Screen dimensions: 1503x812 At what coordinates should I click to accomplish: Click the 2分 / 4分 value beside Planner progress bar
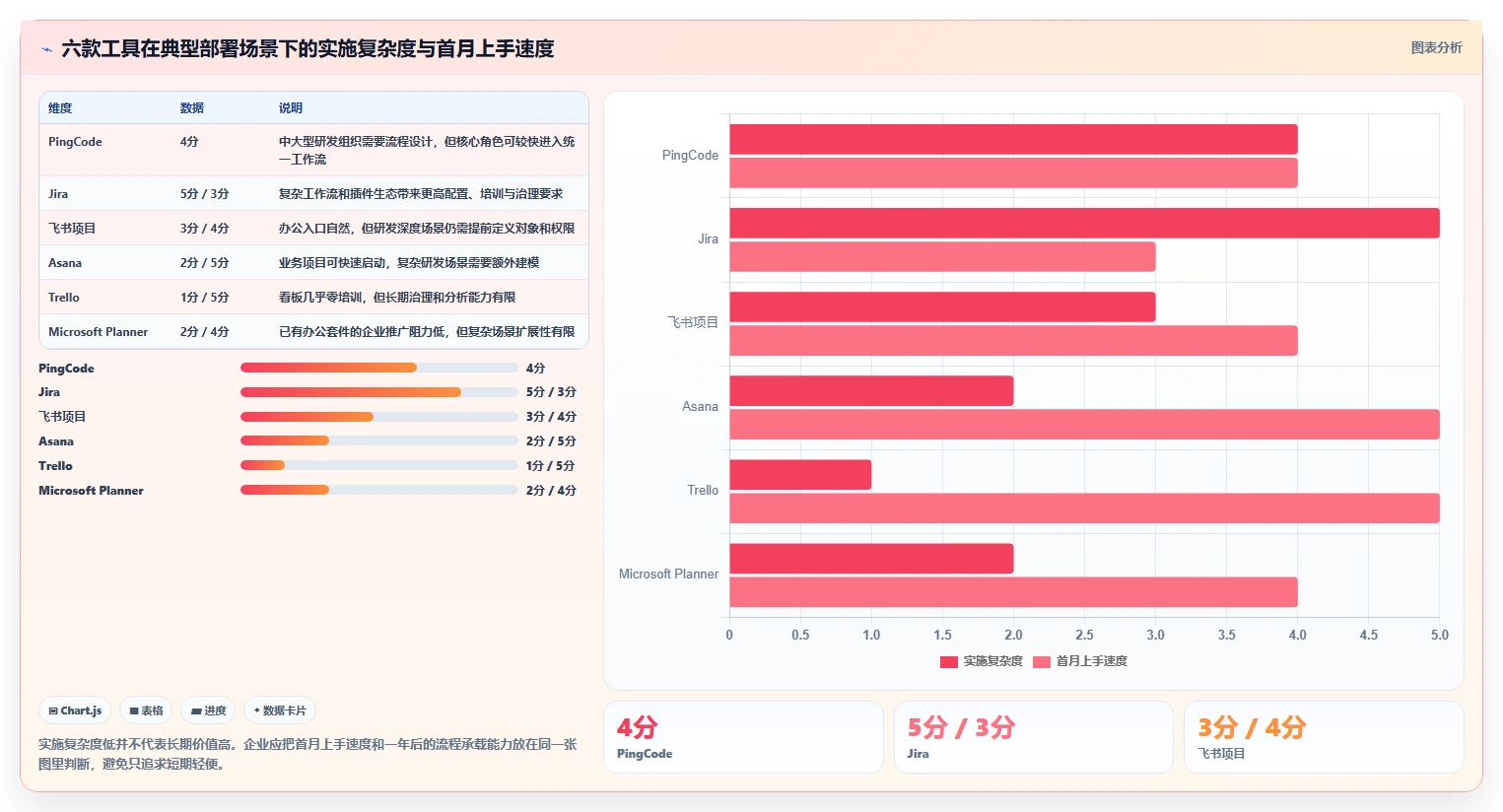[x=551, y=491]
